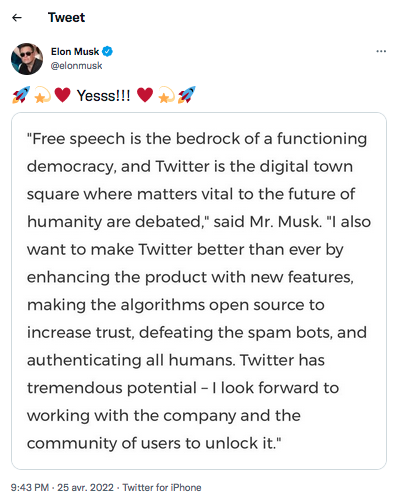Click the first rocket emoji before Yesss
Viewport: 398px width, 504px height.
point(21,95)
